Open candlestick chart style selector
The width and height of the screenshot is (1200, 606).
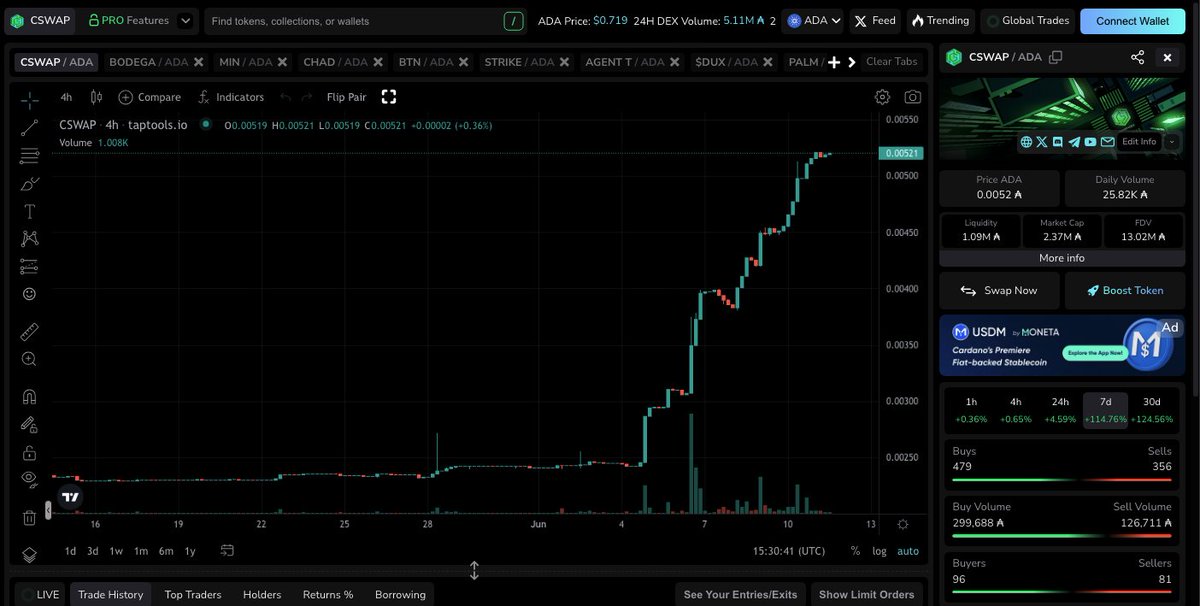(96, 97)
